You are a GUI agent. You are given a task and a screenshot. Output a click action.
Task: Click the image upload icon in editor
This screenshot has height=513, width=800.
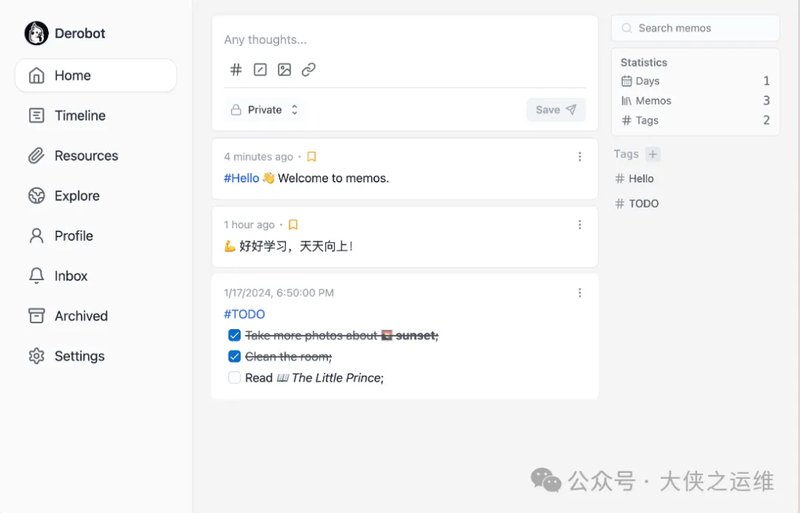click(284, 70)
